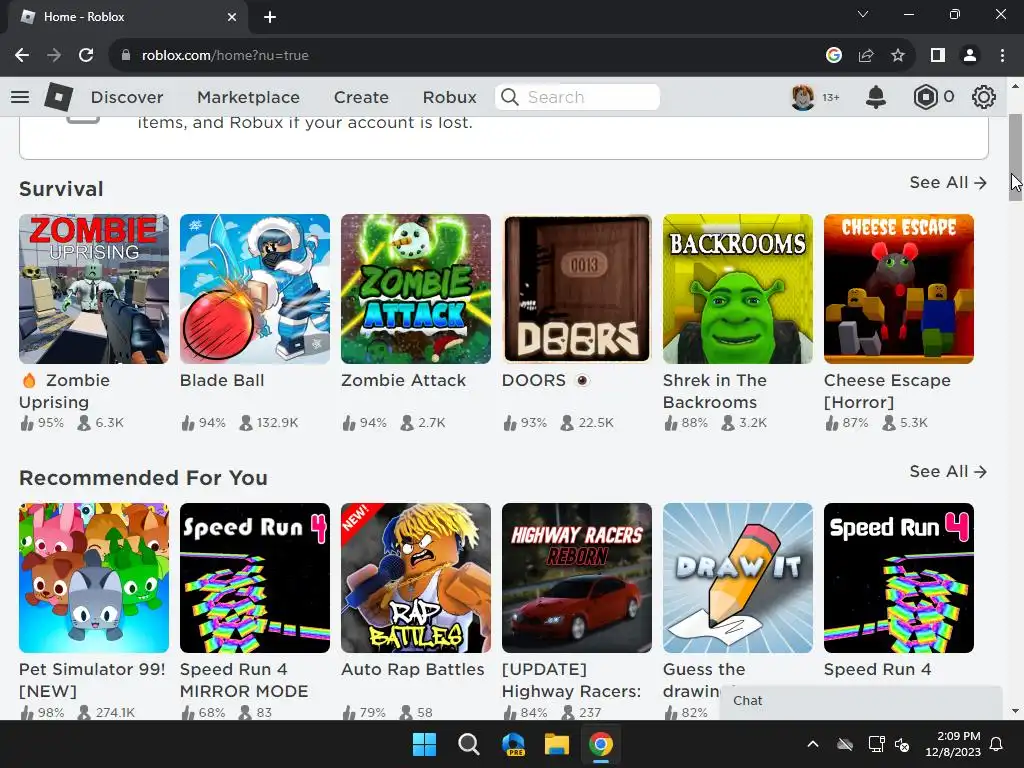Open the taskbar clock and date
The height and width of the screenshot is (768, 1024).
point(953,744)
